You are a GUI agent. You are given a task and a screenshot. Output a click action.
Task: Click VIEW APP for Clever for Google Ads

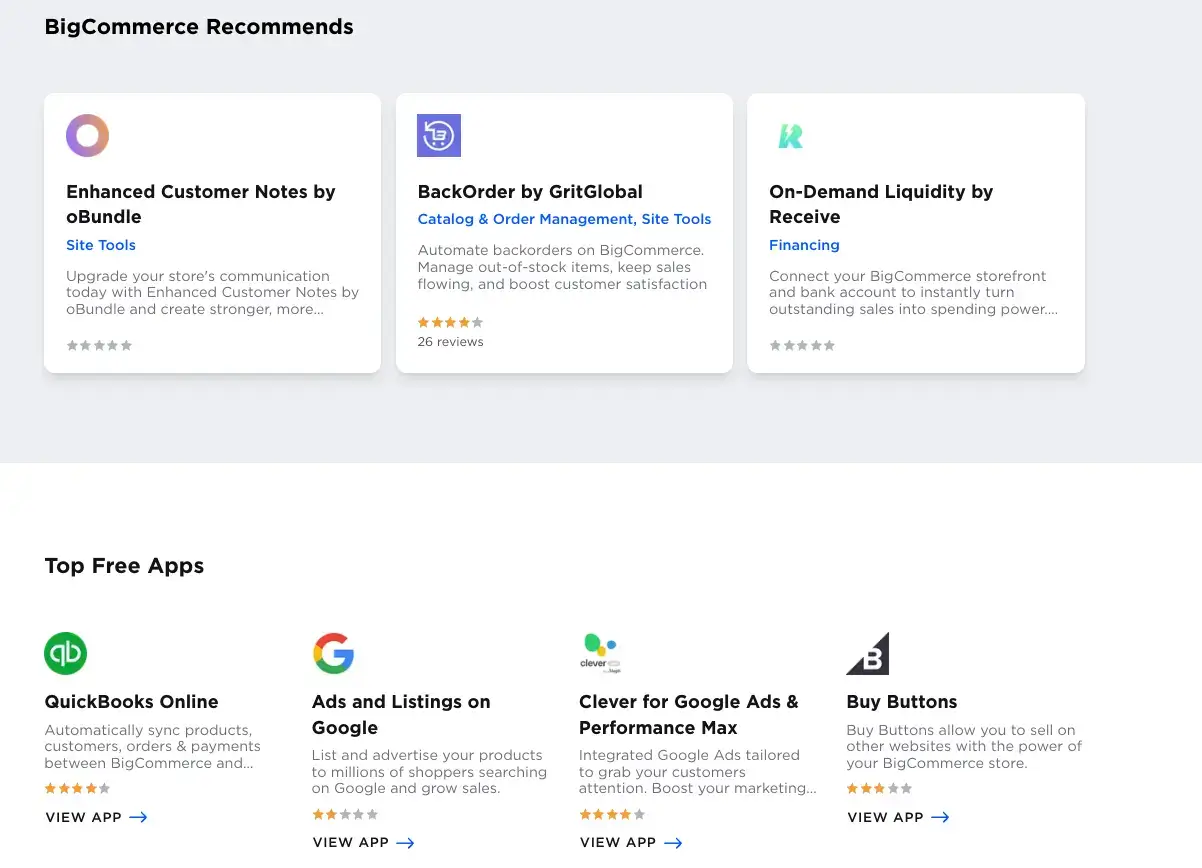[x=618, y=842]
